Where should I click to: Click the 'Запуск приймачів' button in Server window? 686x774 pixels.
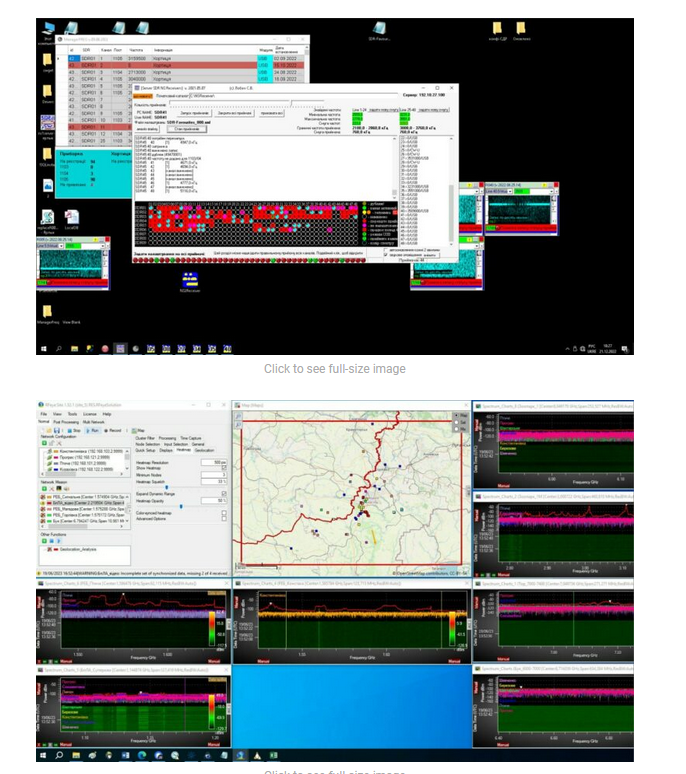(194, 113)
